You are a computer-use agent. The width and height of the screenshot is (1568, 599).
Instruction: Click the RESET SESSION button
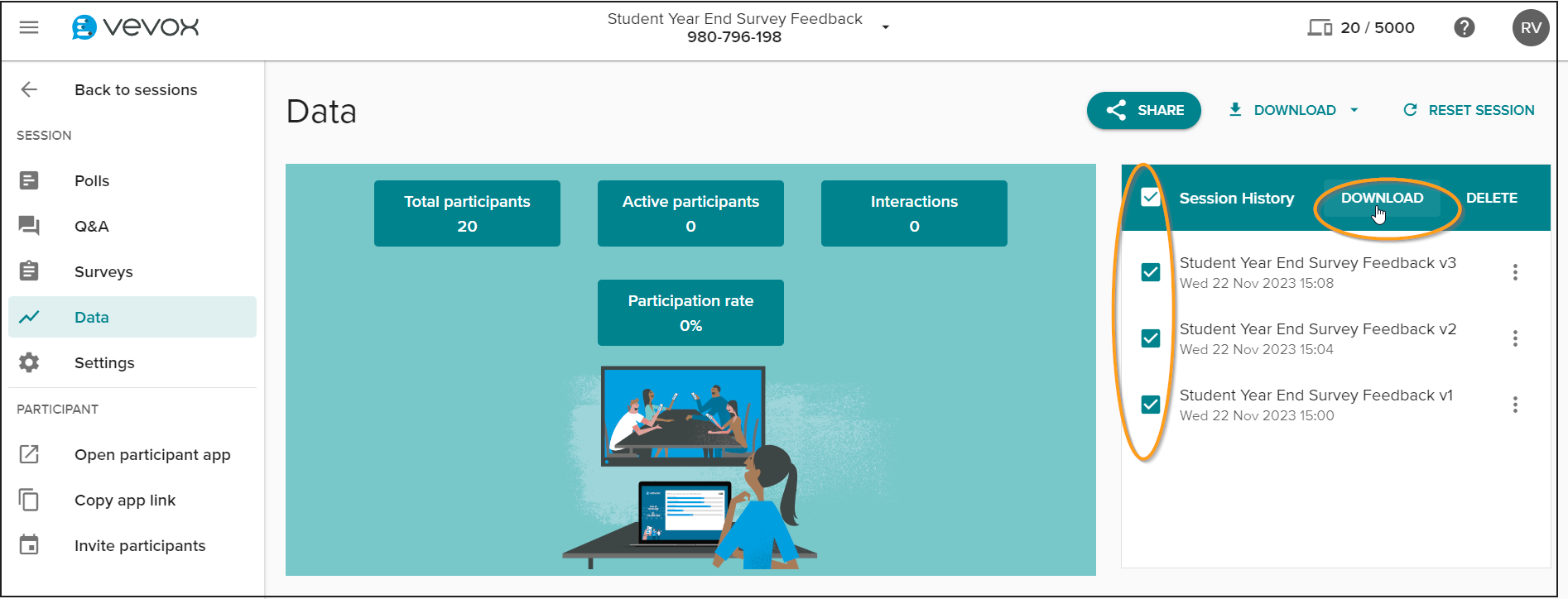(x=1469, y=110)
